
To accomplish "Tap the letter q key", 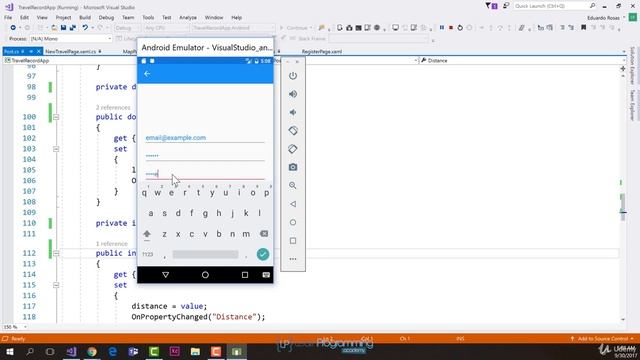I will (144, 193).
